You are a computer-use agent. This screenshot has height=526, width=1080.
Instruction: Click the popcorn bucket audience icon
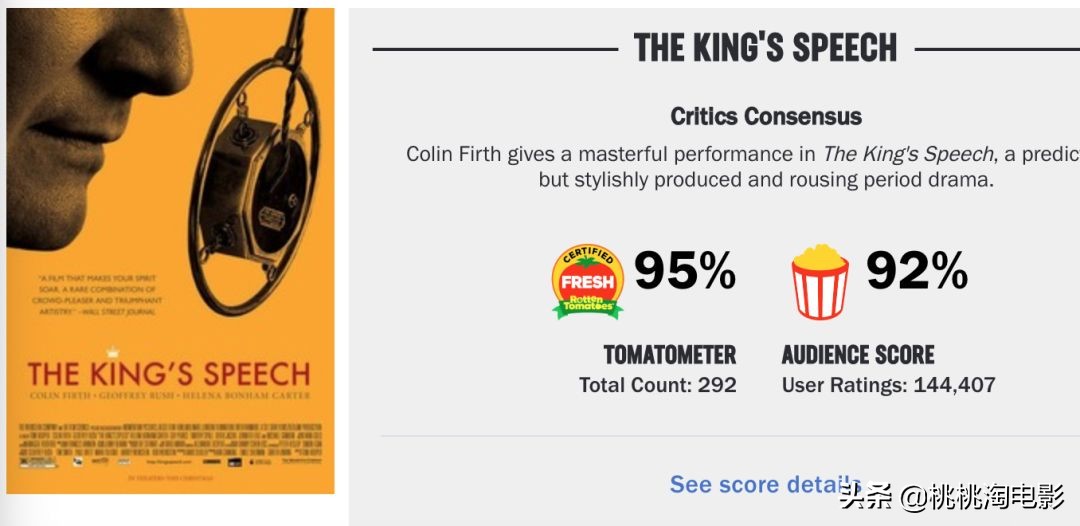(x=820, y=282)
